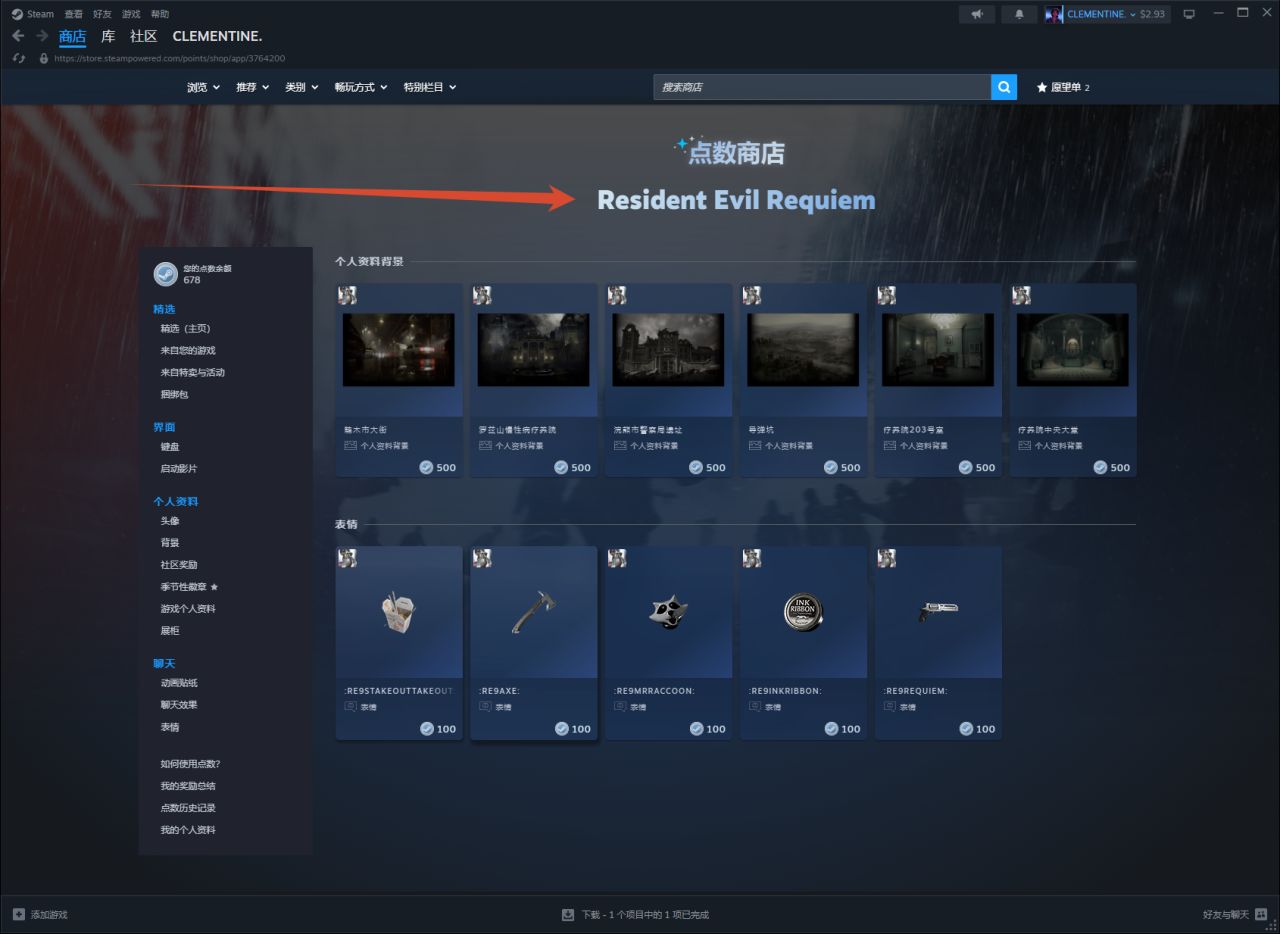Open the megaphone announcements icon
1280x934 pixels.
(976, 14)
